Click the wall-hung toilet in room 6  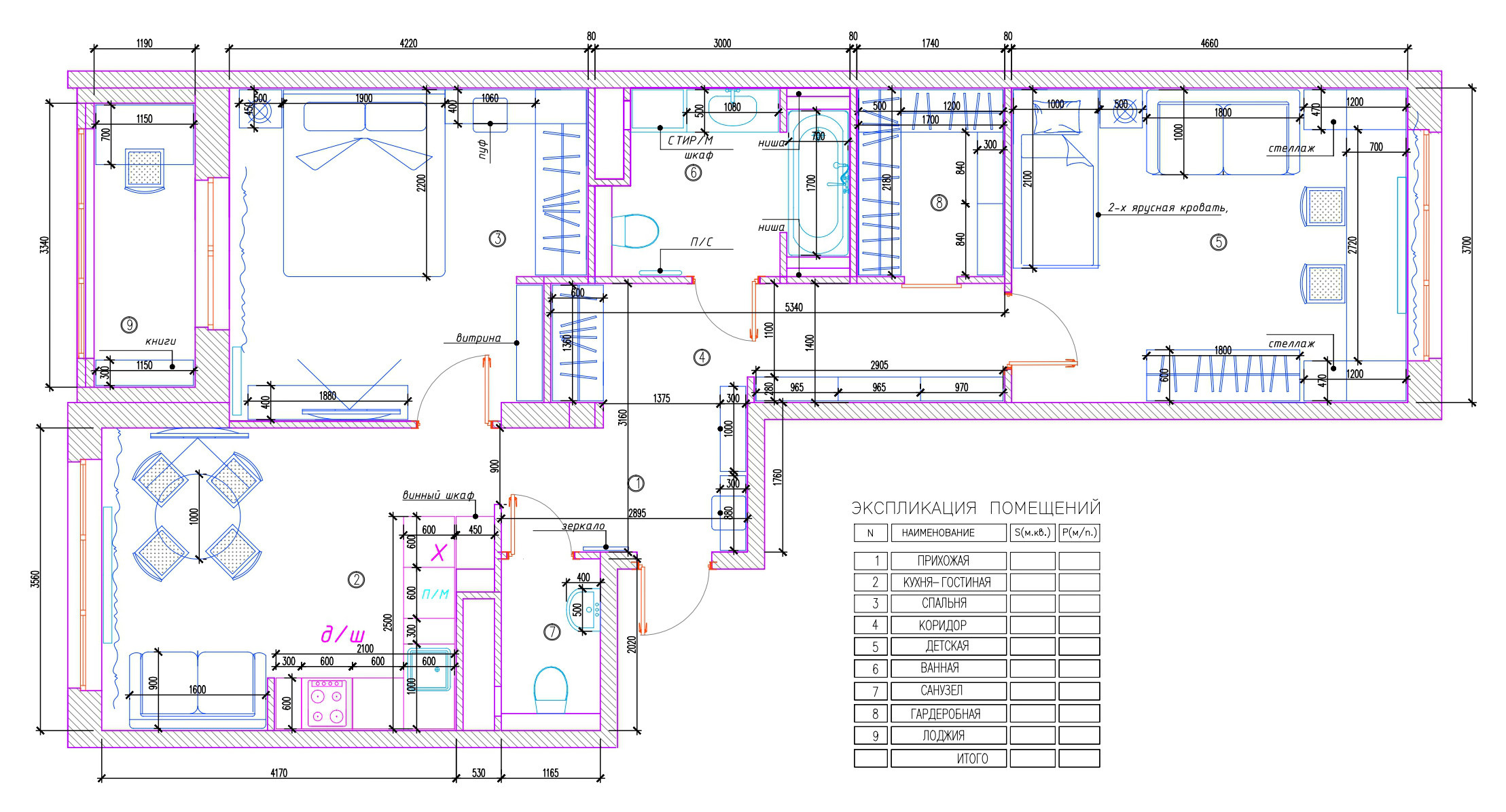pos(637,231)
